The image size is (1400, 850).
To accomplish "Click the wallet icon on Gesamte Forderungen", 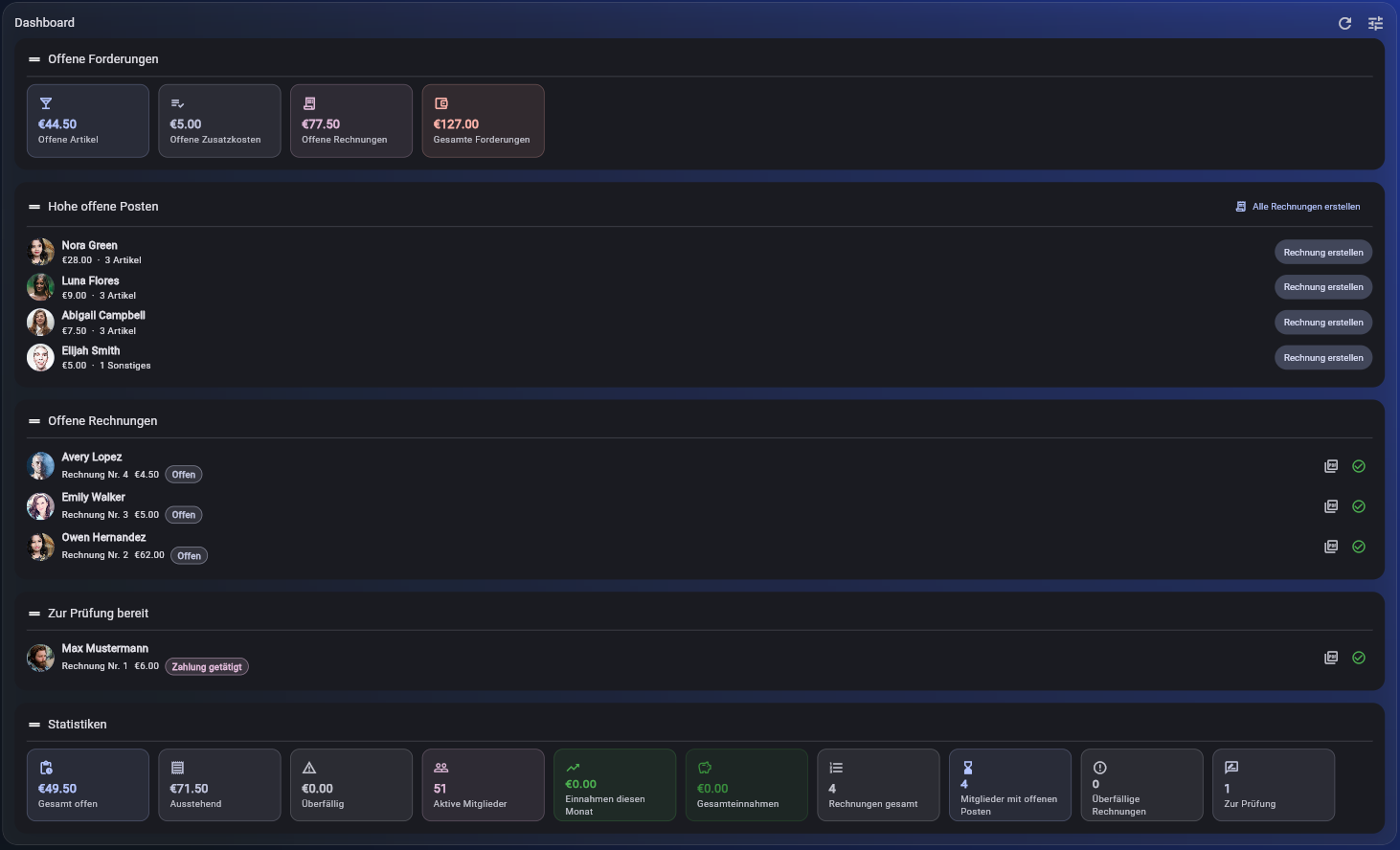I will point(441,103).
